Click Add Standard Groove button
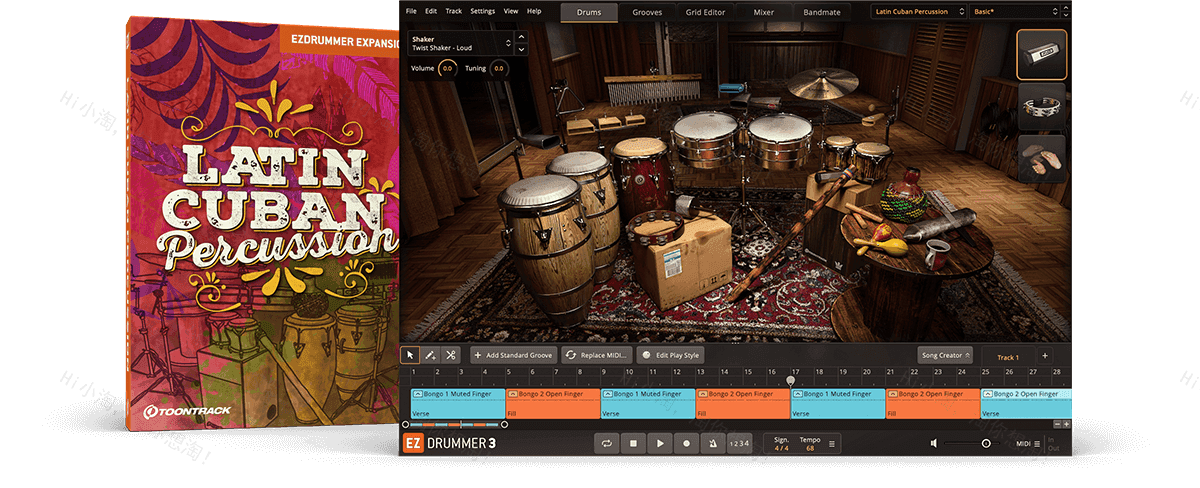The image size is (1200, 488). [x=515, y=355]
